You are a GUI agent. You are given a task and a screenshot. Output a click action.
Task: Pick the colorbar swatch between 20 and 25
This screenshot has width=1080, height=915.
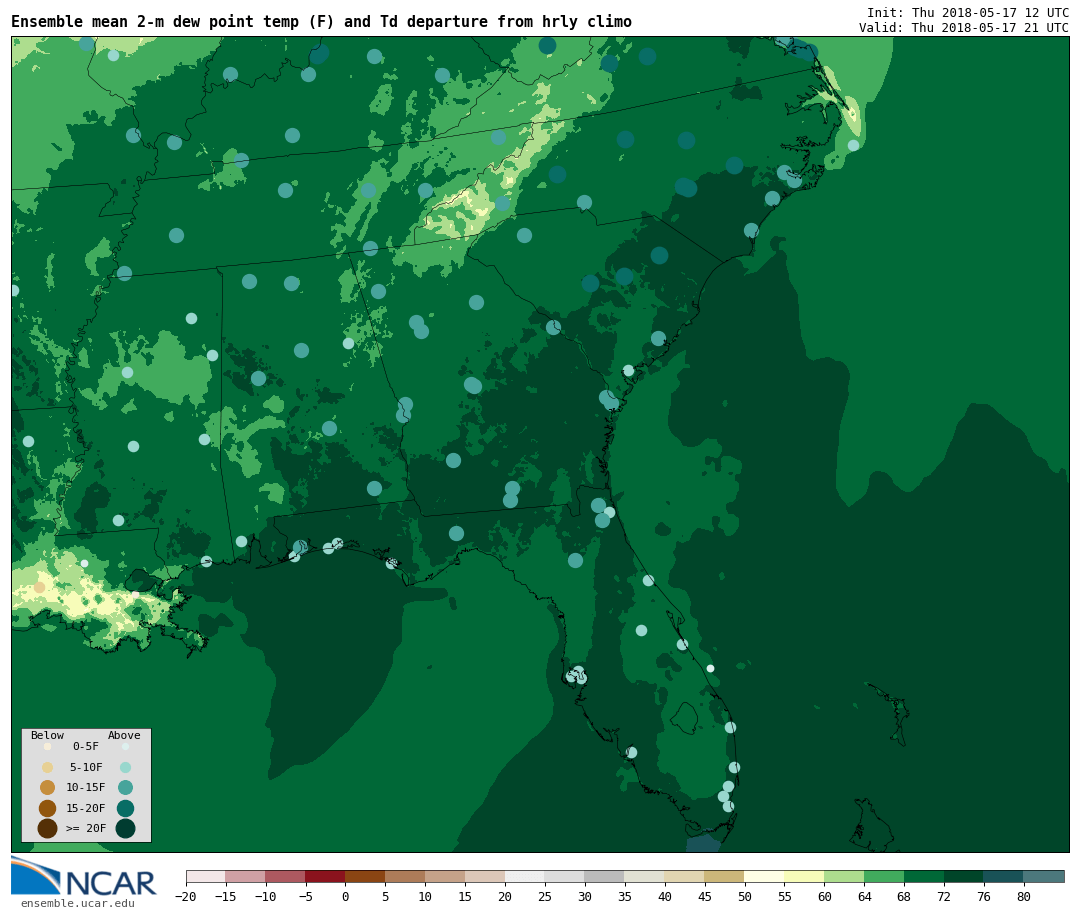tap(526, 876)
